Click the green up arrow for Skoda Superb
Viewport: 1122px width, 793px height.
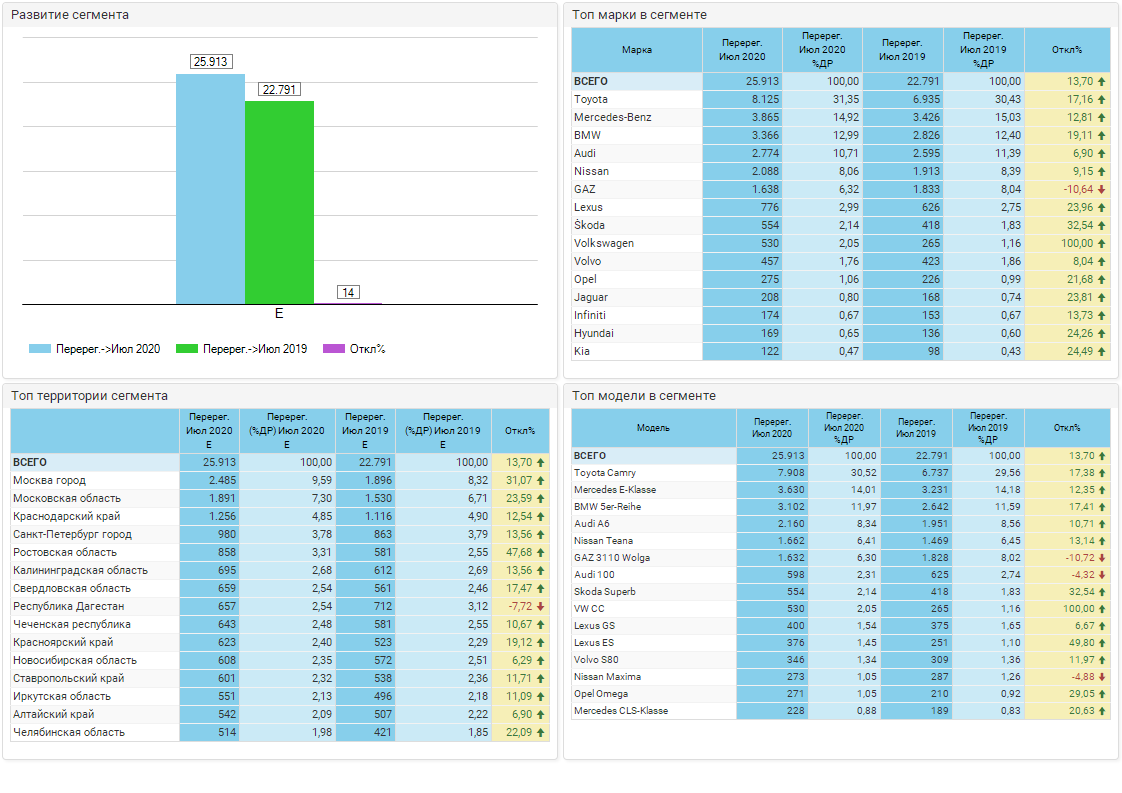[x=1101, y=592]
